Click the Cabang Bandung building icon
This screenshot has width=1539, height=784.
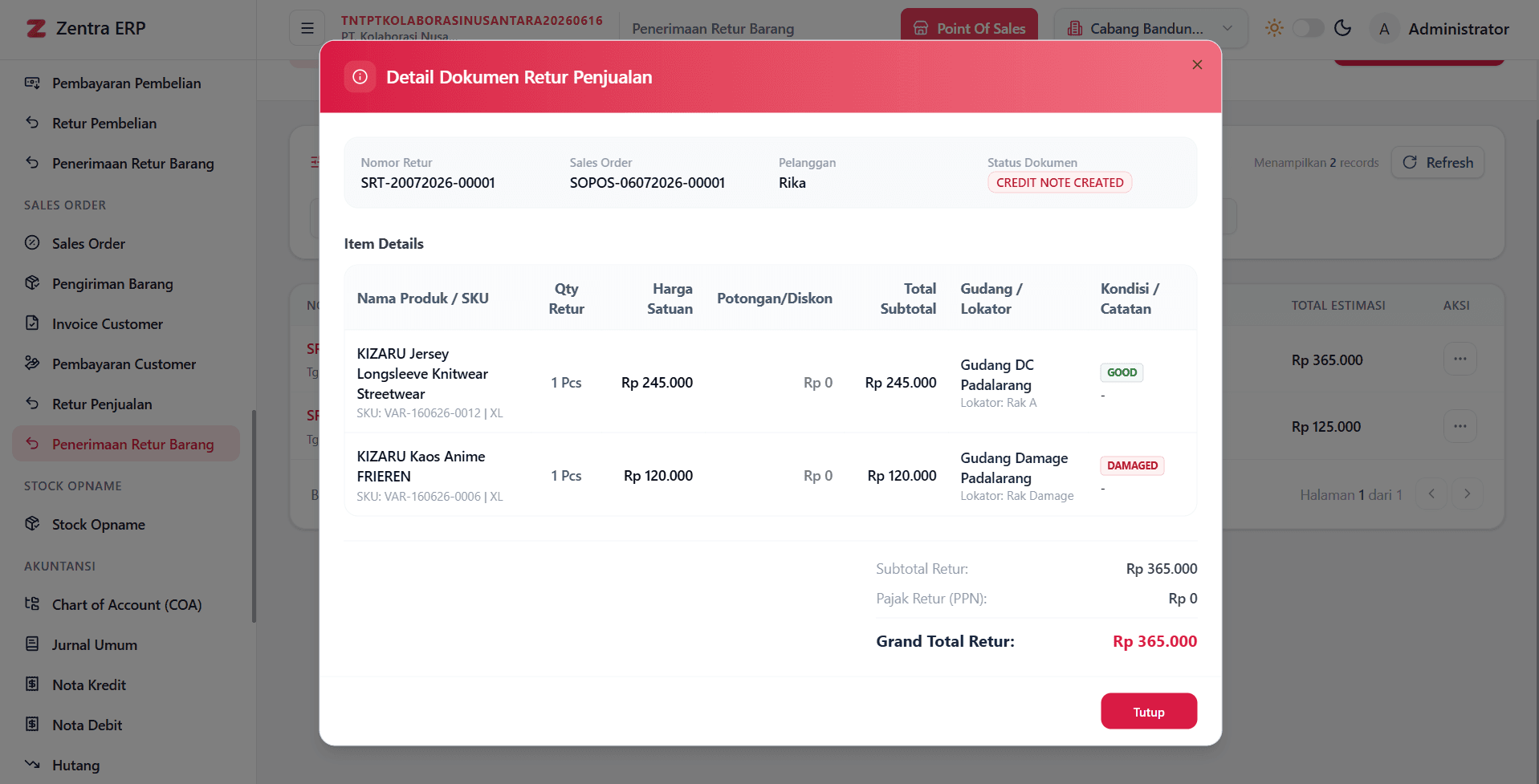1074,29
